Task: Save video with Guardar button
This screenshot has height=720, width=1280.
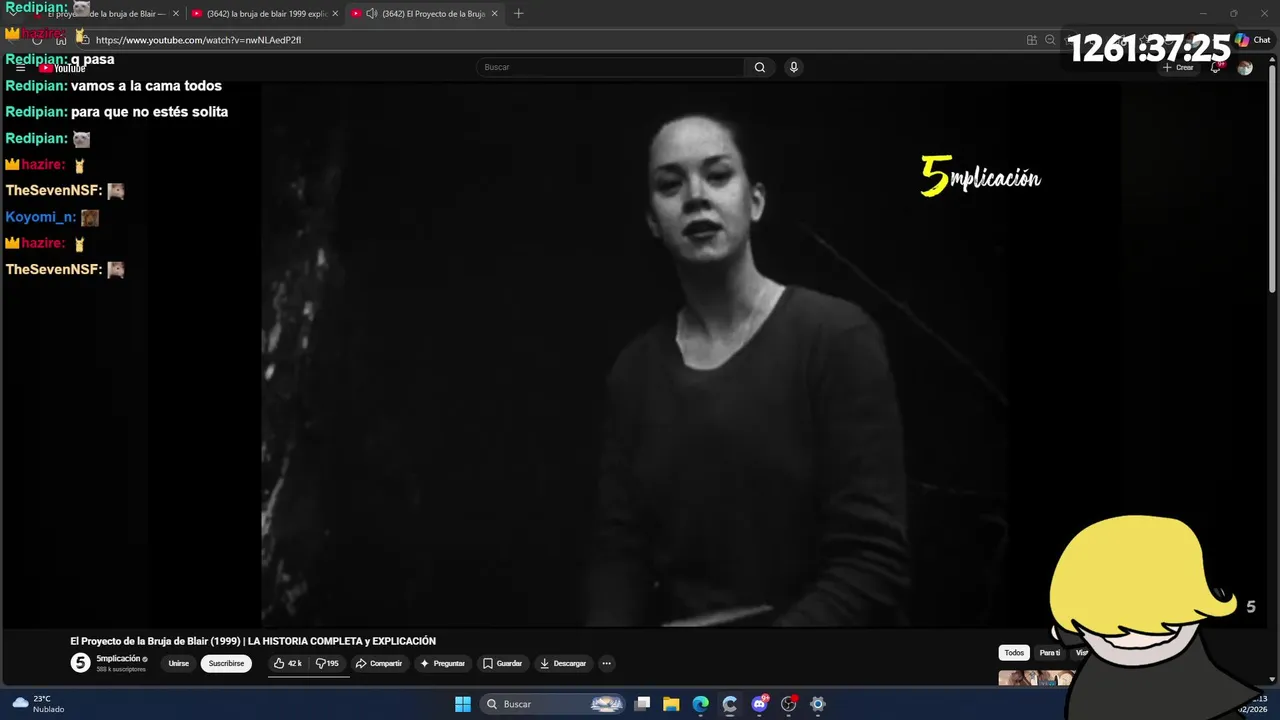Action: (502, 663)
